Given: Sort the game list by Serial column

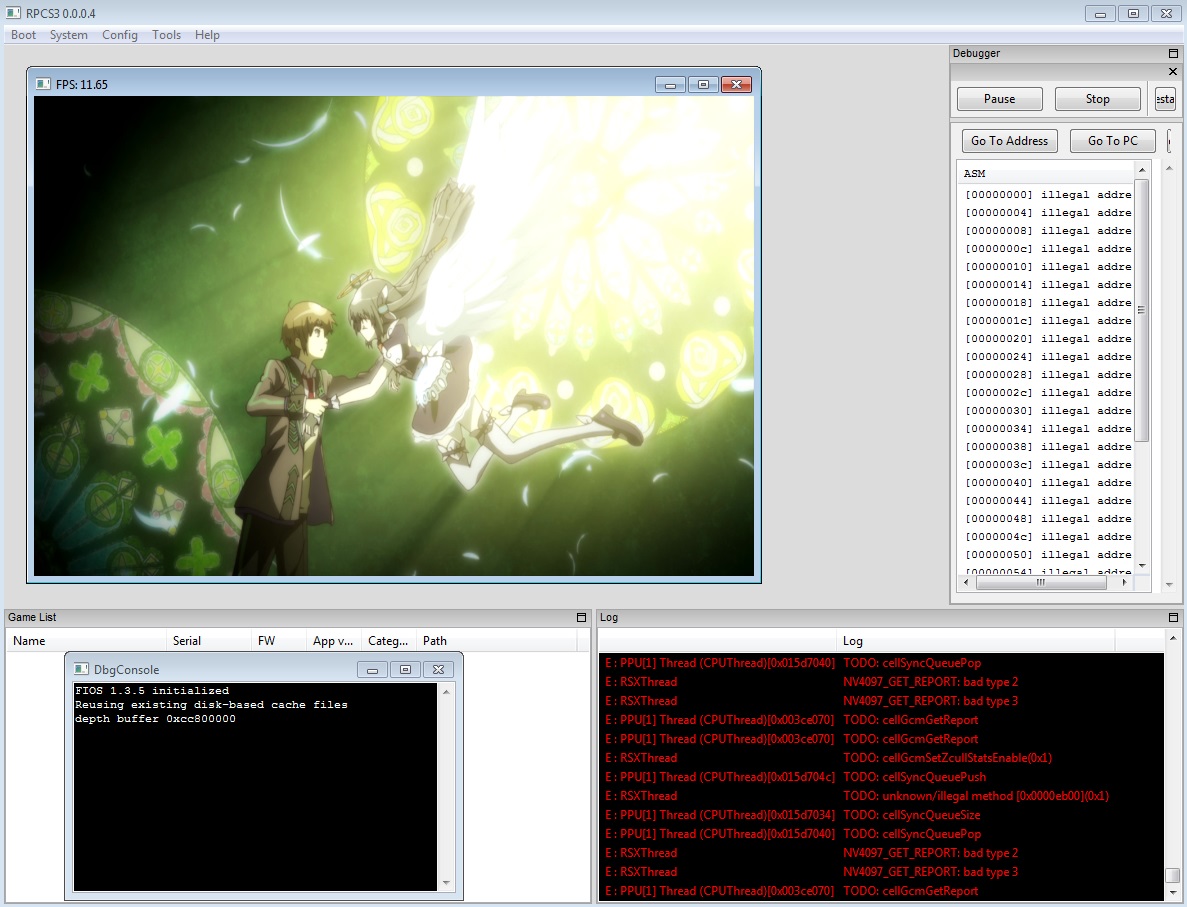Looking at the screenshot, I should pos(187,641).
